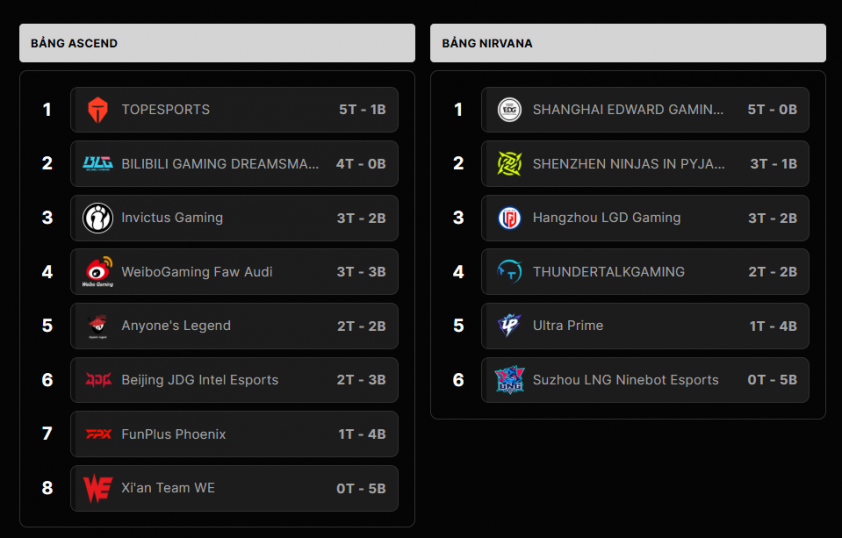
Task: Click TOPESPORTS 5T - 1B record
Action: (362, 110)
